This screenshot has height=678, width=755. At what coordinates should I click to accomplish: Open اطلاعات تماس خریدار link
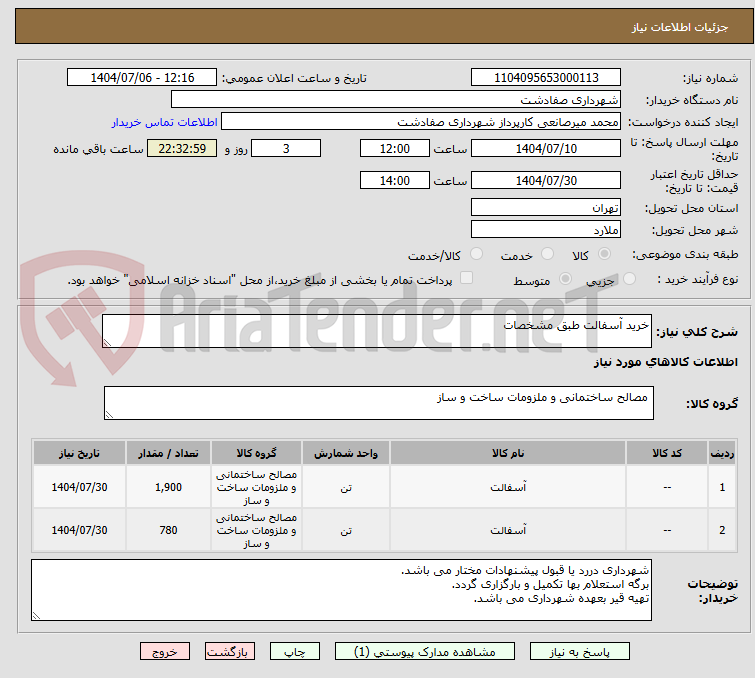[x=164, y=122]
